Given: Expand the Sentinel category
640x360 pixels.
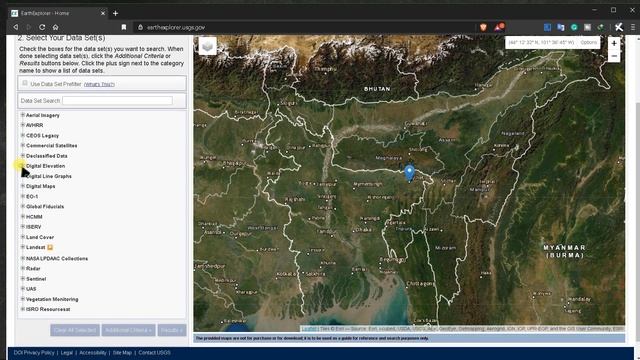Looking at the screenshot, I should click(x=23, y=279).
